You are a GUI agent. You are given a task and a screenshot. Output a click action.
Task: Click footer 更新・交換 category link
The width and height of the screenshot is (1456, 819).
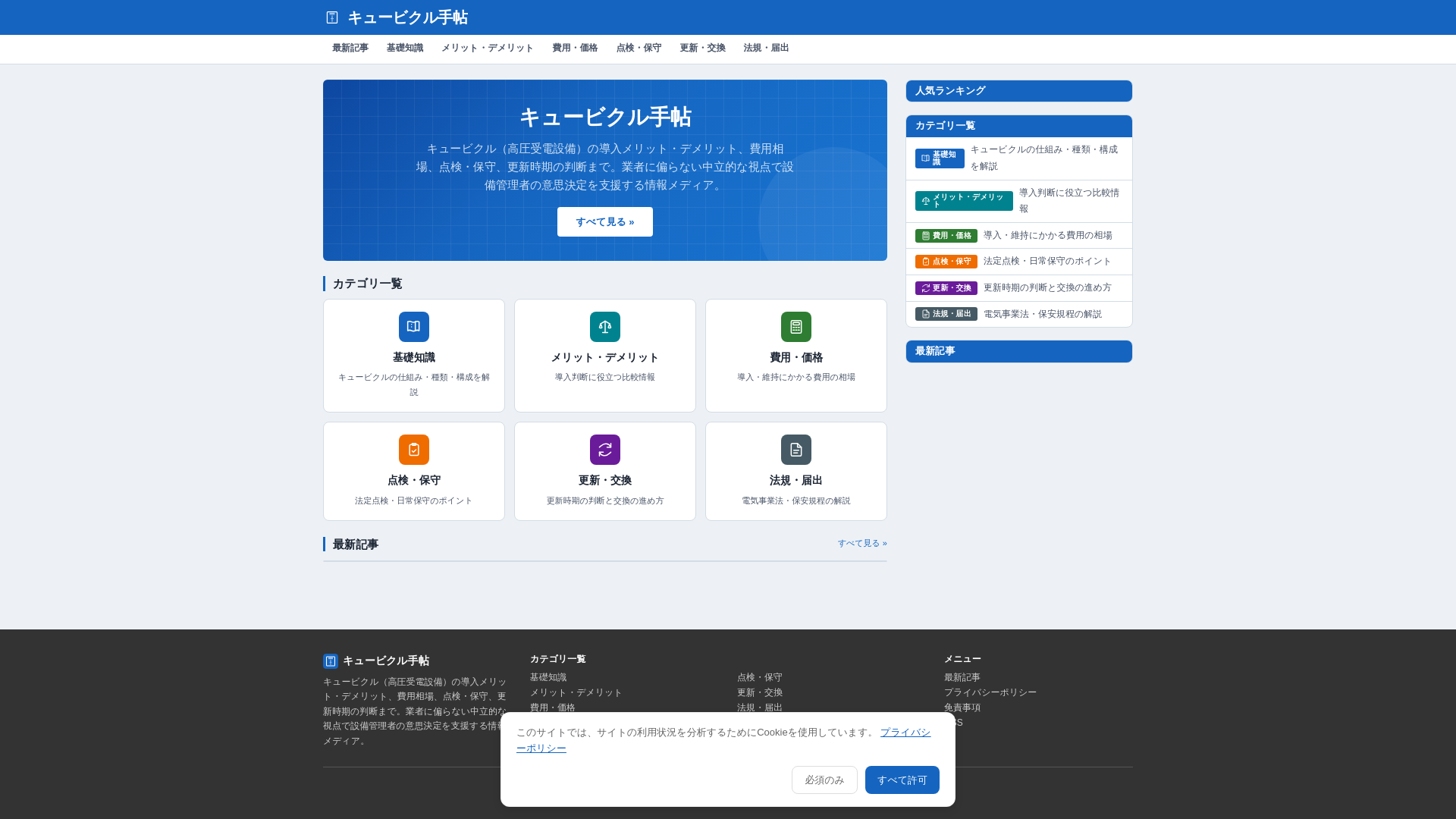(x=760, y=693)
